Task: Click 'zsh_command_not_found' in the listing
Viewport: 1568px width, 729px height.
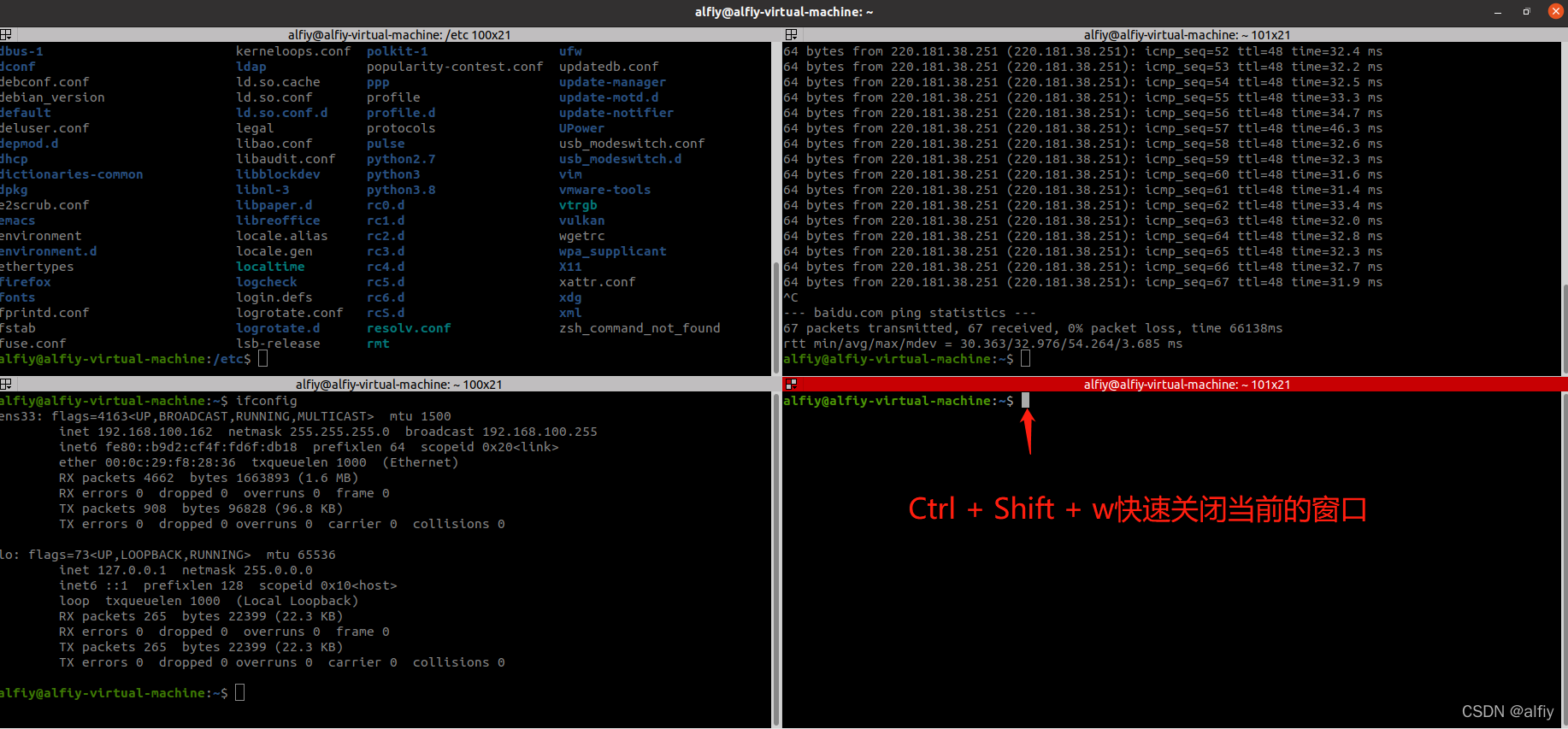Action: point(640,328)
